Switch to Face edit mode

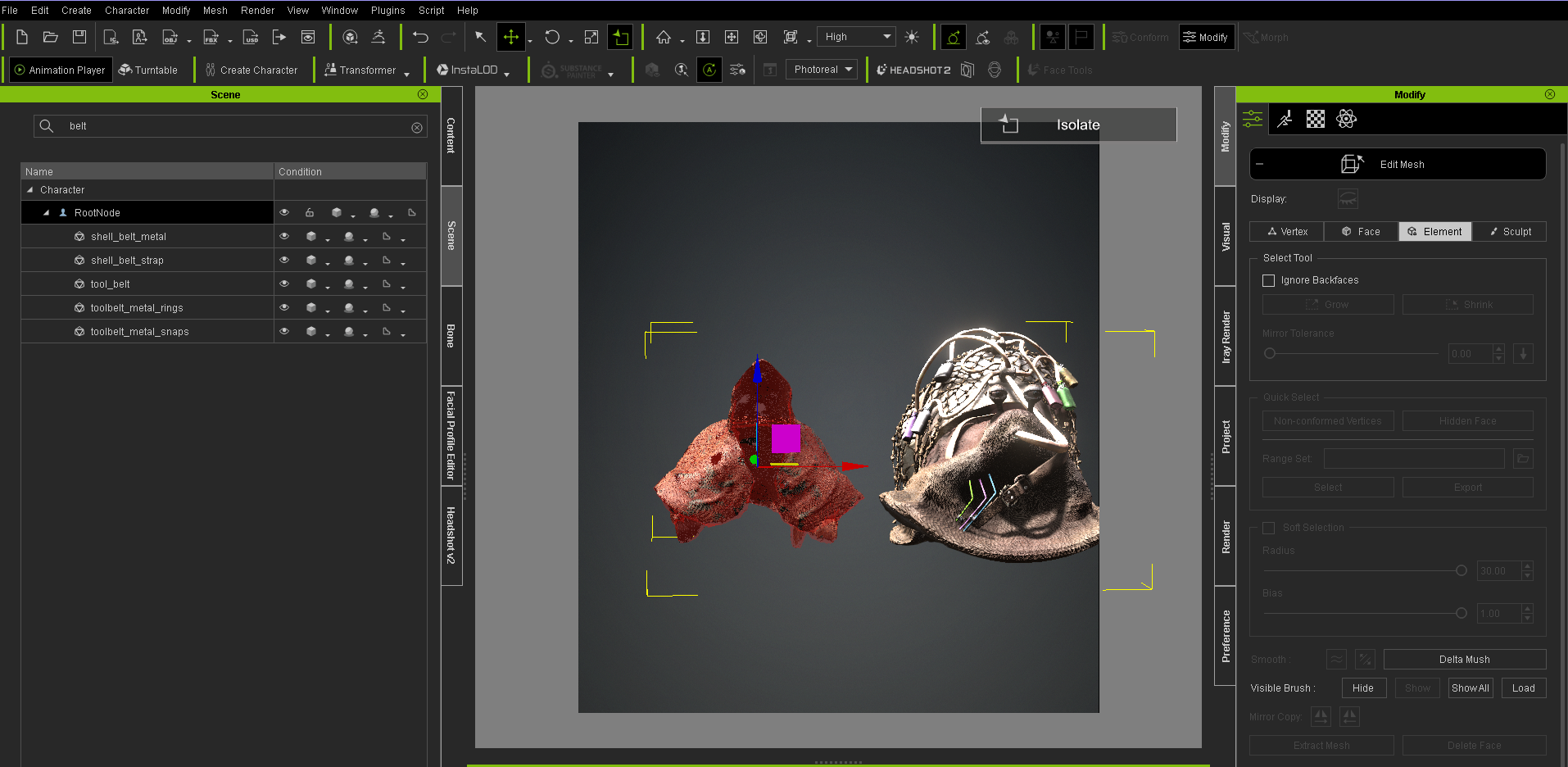(x=1361, y=231)
